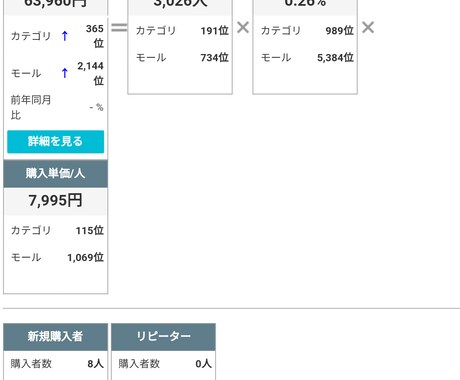Viewport: 460px width, 380px height.
Task: Click the blue up arrow beside モール
Action: (65, 73)
